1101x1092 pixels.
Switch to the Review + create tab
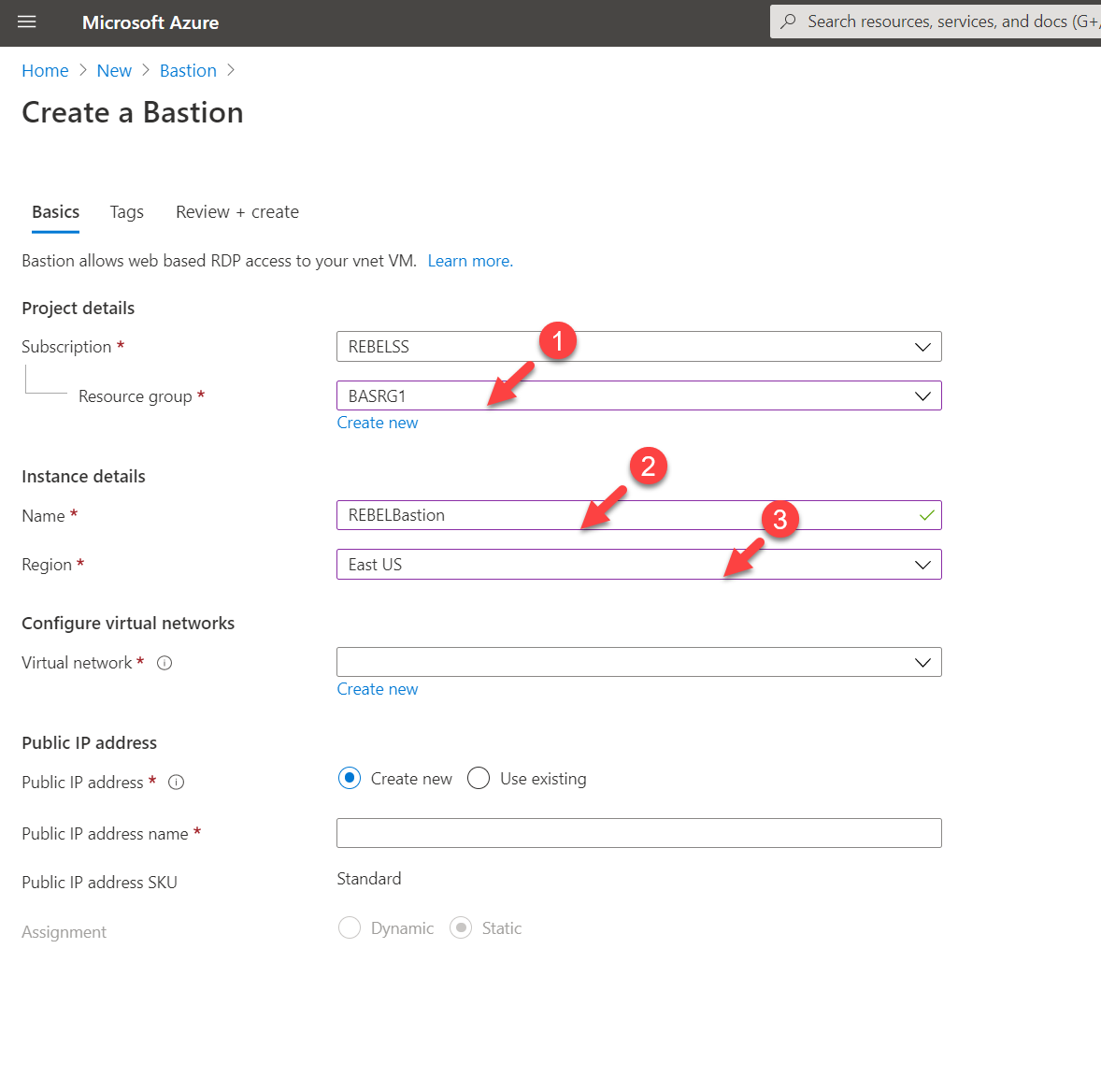pyautogui.click(x=237, y=212)
